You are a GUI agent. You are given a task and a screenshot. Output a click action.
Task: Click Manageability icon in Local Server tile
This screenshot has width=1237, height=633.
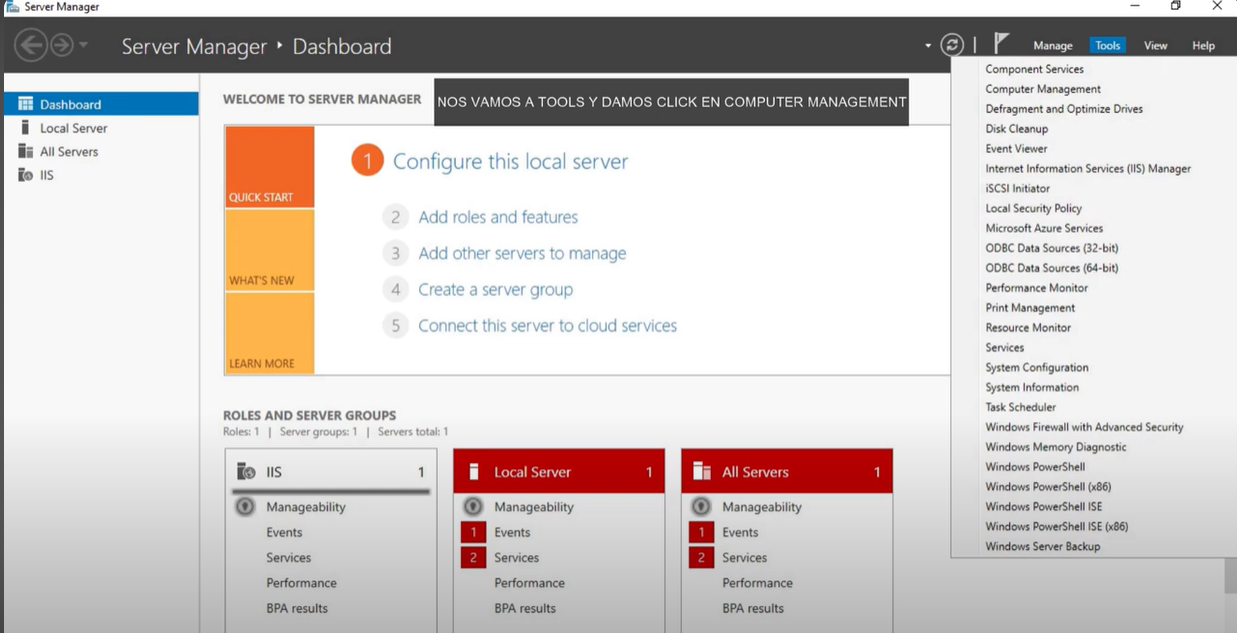(x=473, y=507)
